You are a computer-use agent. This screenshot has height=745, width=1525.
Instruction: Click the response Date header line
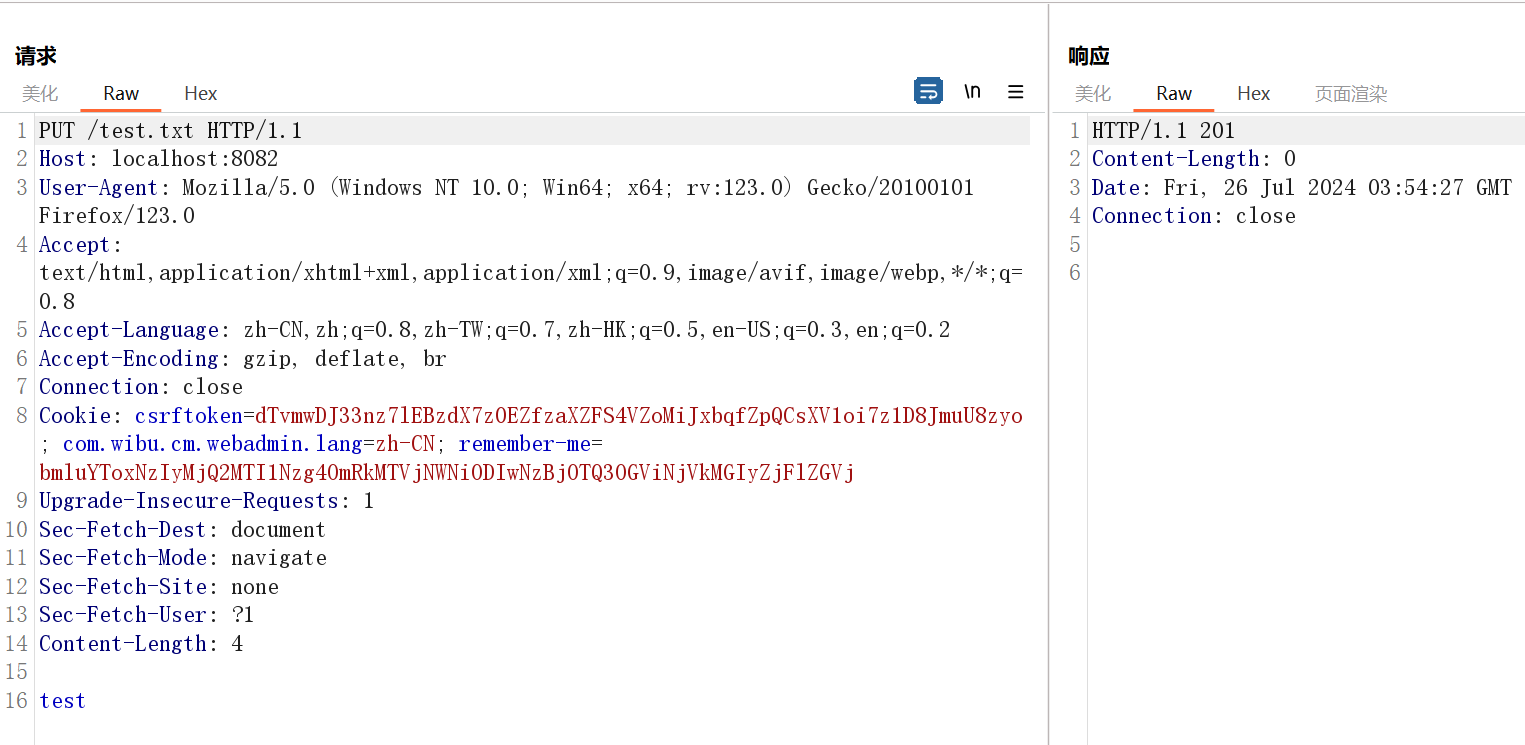(x=1302, y=187)
